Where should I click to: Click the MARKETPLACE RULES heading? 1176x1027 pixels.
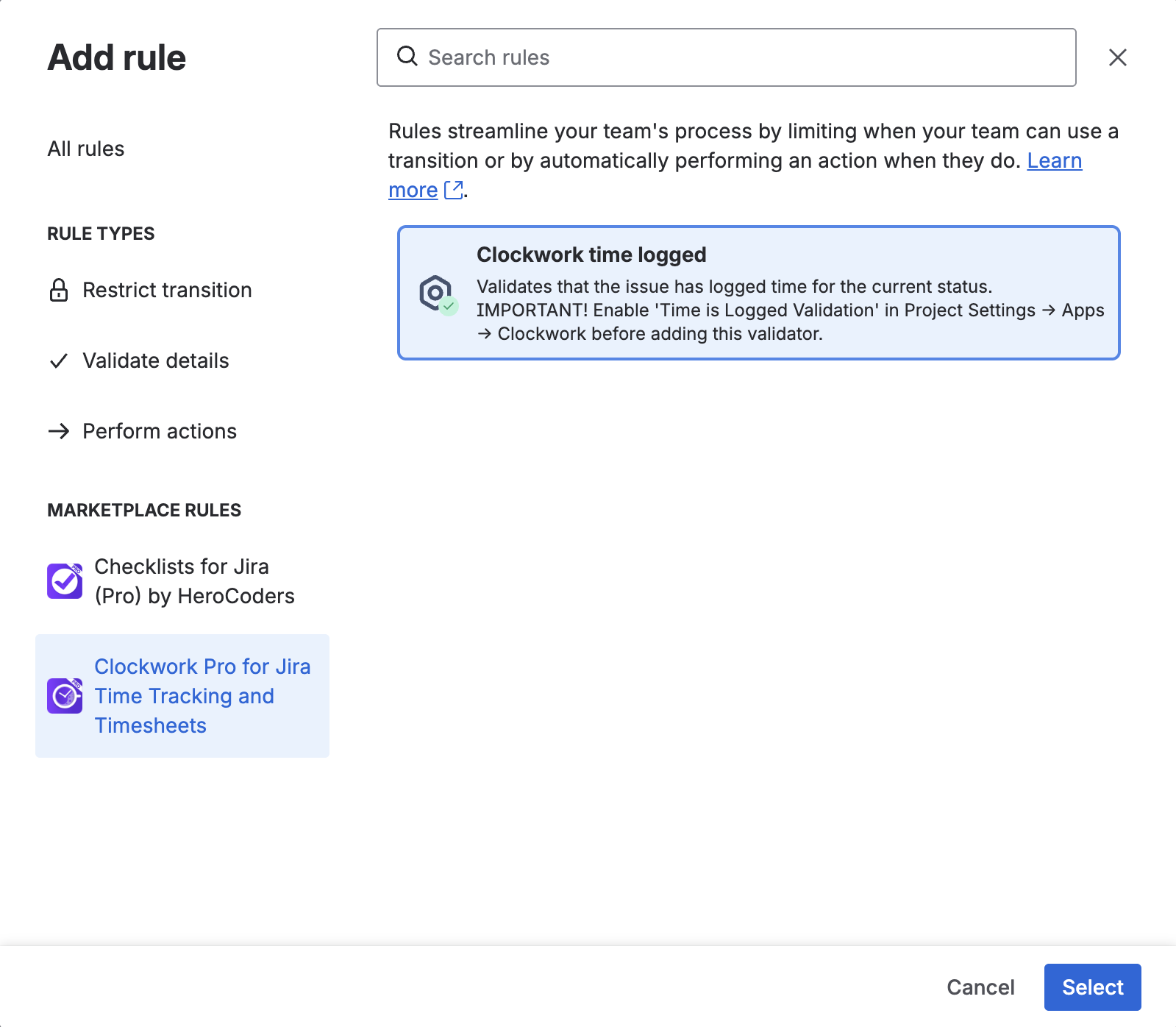(x=144, y=510)
